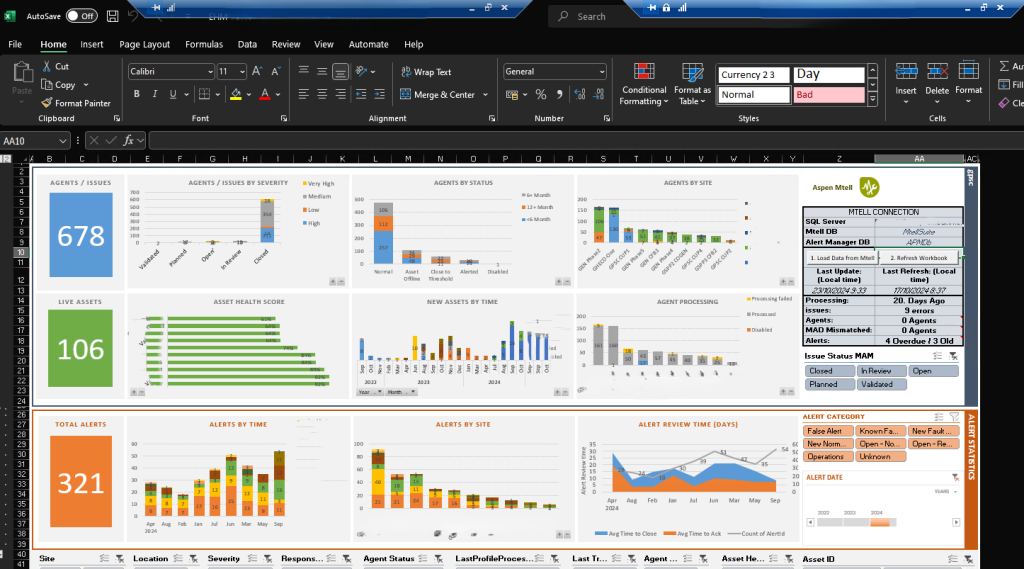This screenshot has width=1024, height=569.
Task: Expand Merge & Center dropdown arrow
Action: [485, 95]
